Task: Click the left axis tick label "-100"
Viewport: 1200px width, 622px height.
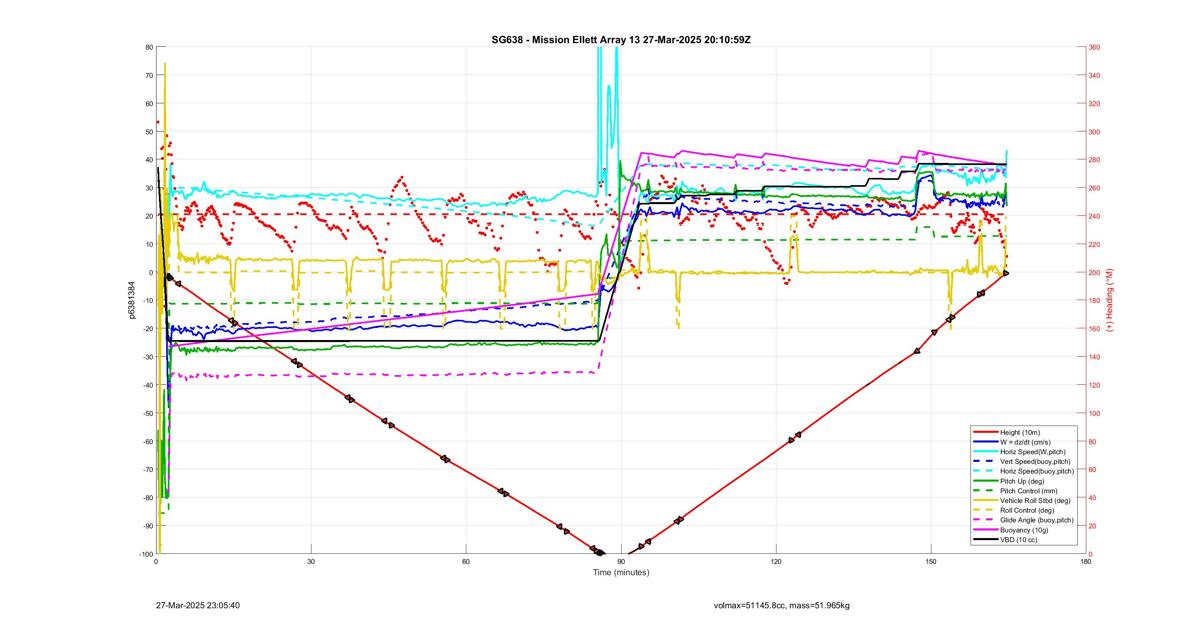Action: [146, 554]
